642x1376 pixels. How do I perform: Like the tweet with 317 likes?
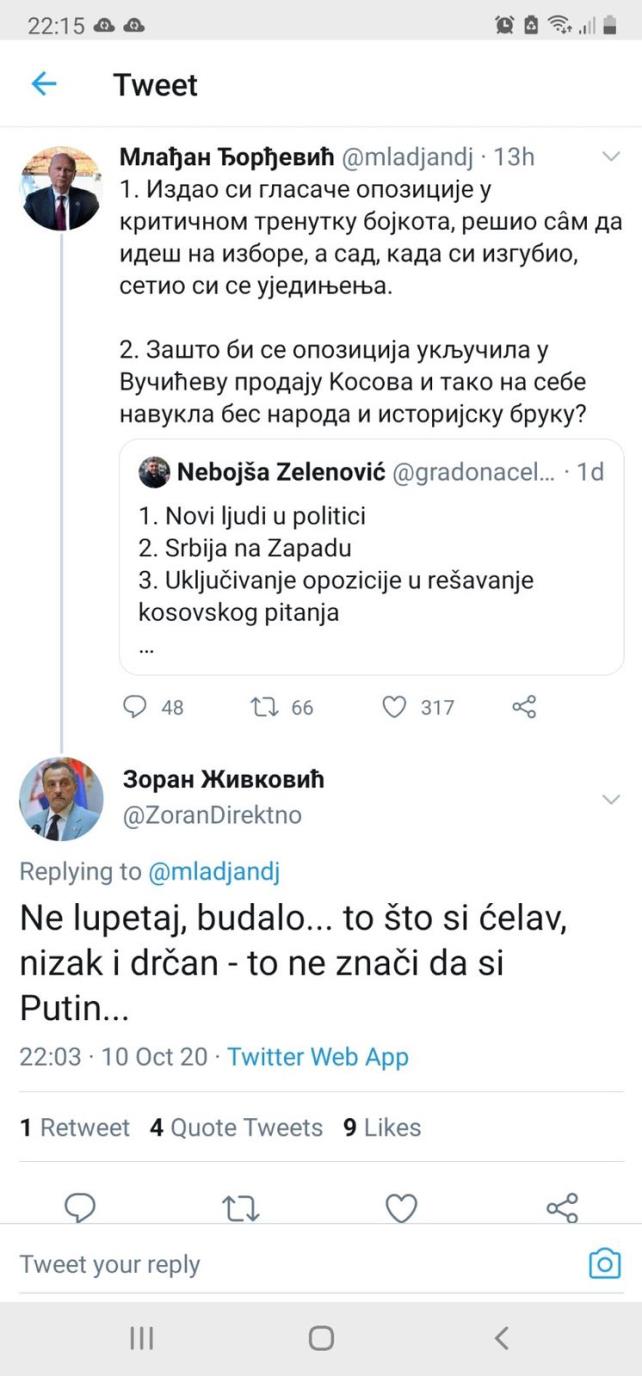pyautogui.click(x=395, y=707)
